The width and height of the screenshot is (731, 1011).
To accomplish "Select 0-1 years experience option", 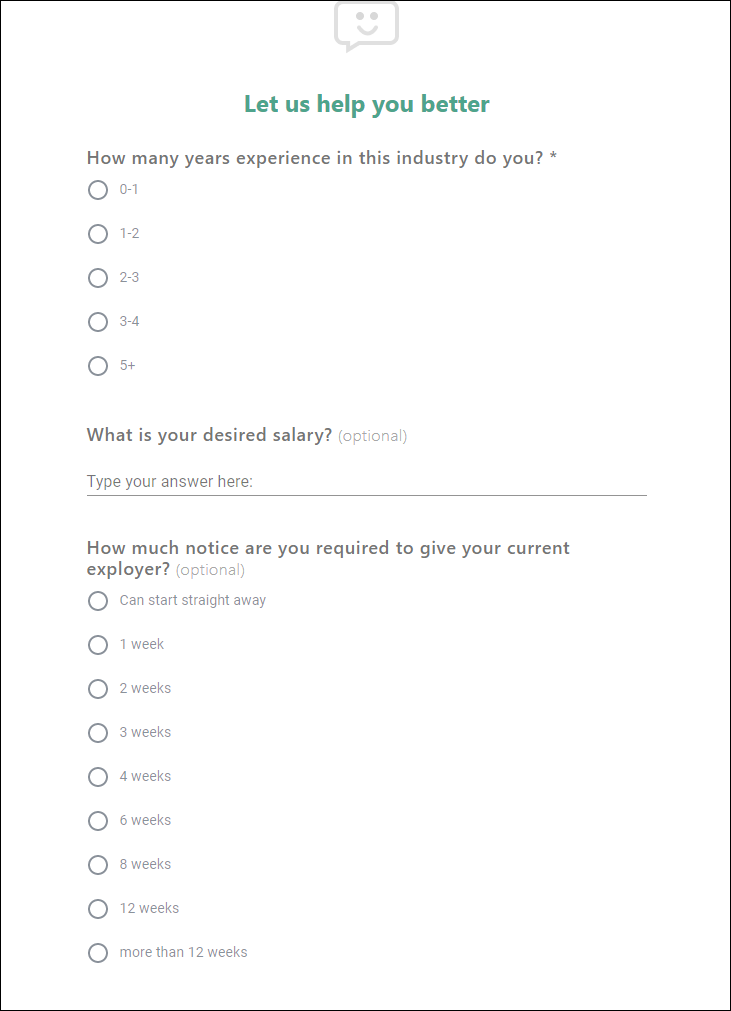I will tap(98, 190).
